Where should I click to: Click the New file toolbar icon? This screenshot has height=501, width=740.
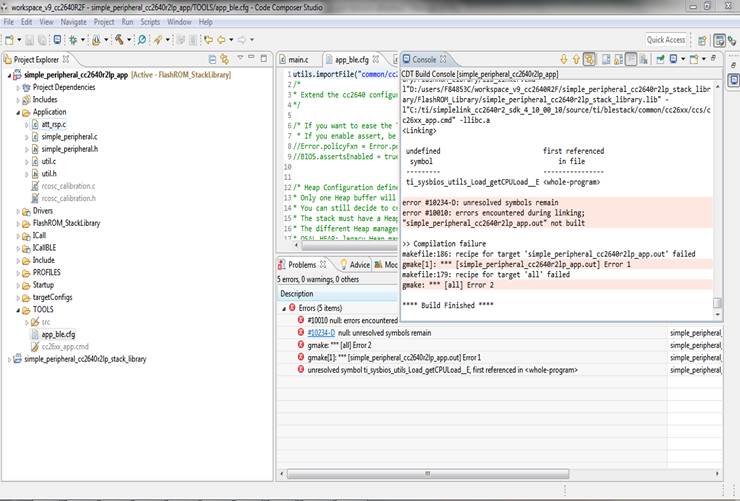click(x=9, y=40)
